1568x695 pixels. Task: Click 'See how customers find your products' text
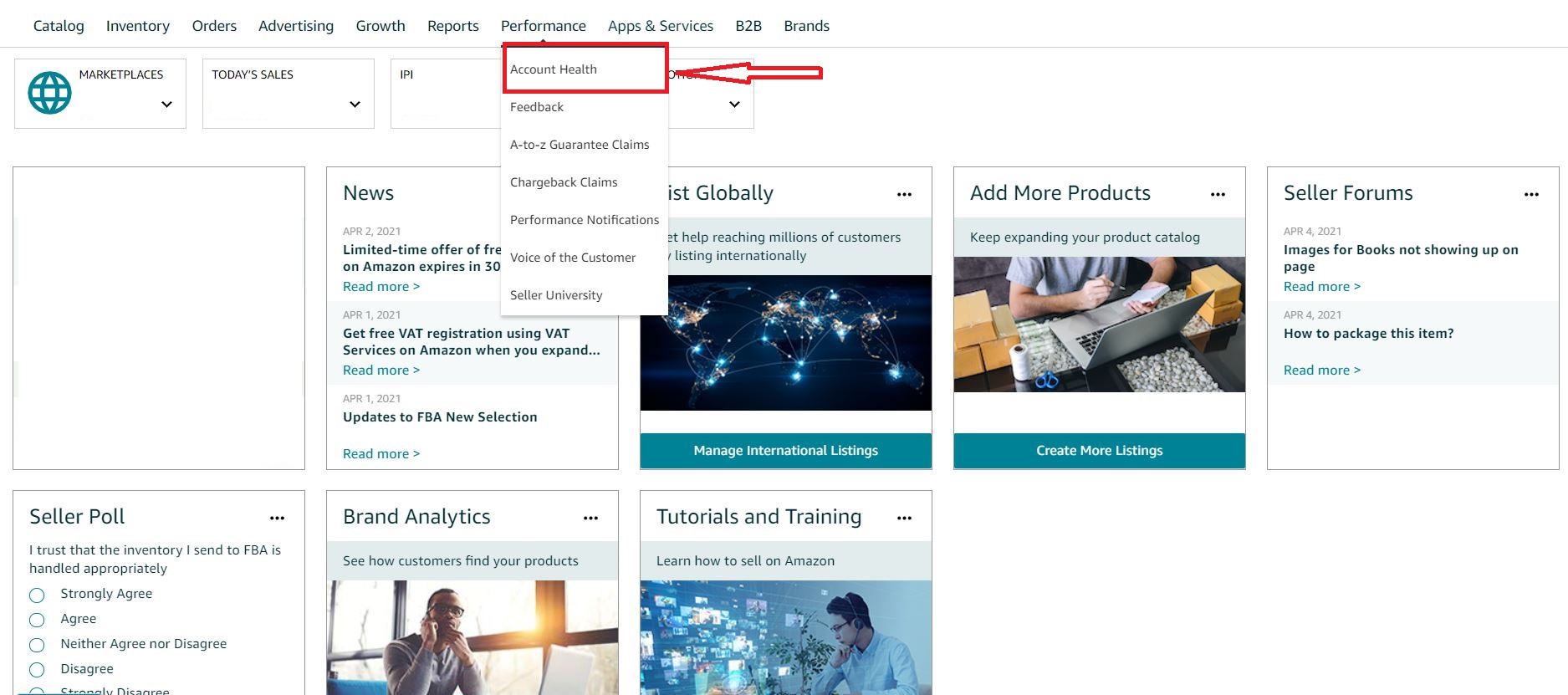pyautogui.click(x=461, y=561)
